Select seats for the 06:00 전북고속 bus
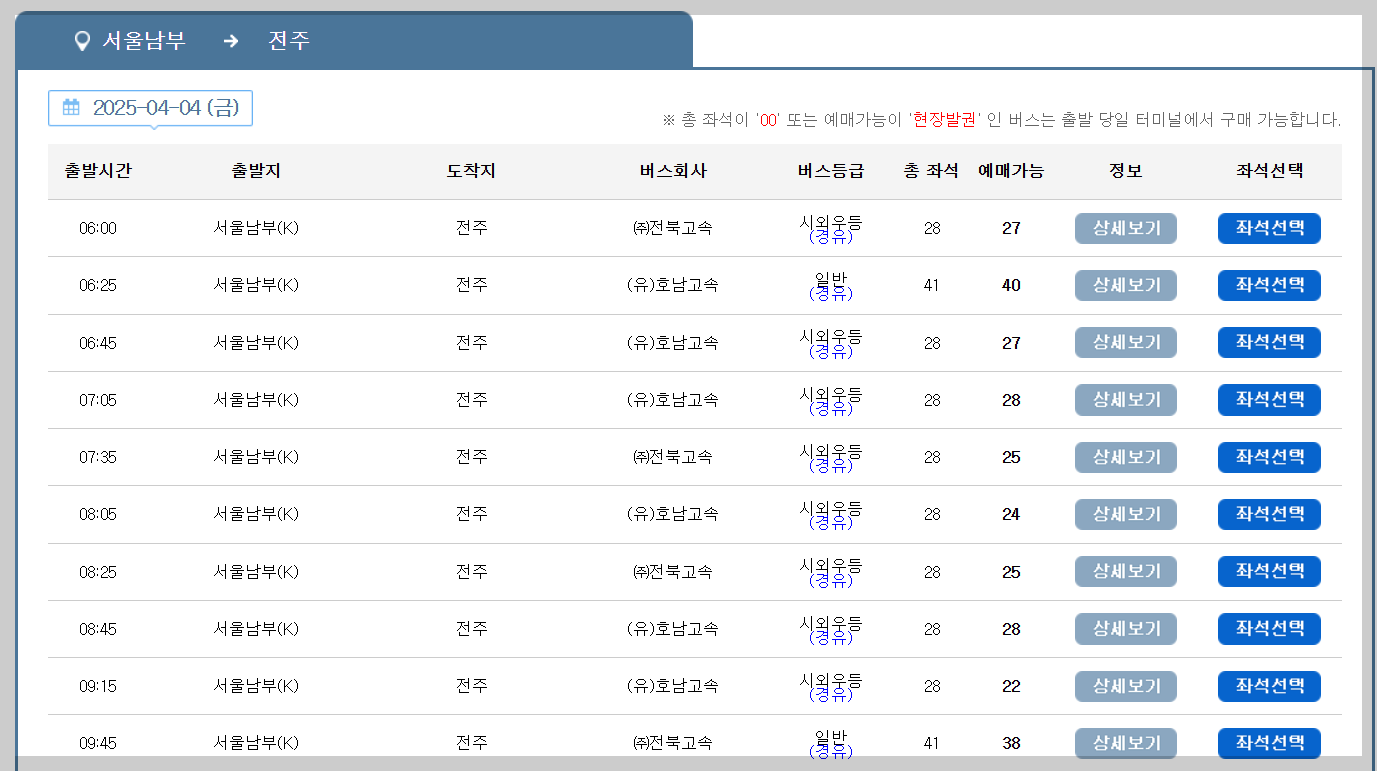Screen dimensions: 1377x771 (1268, 228)
